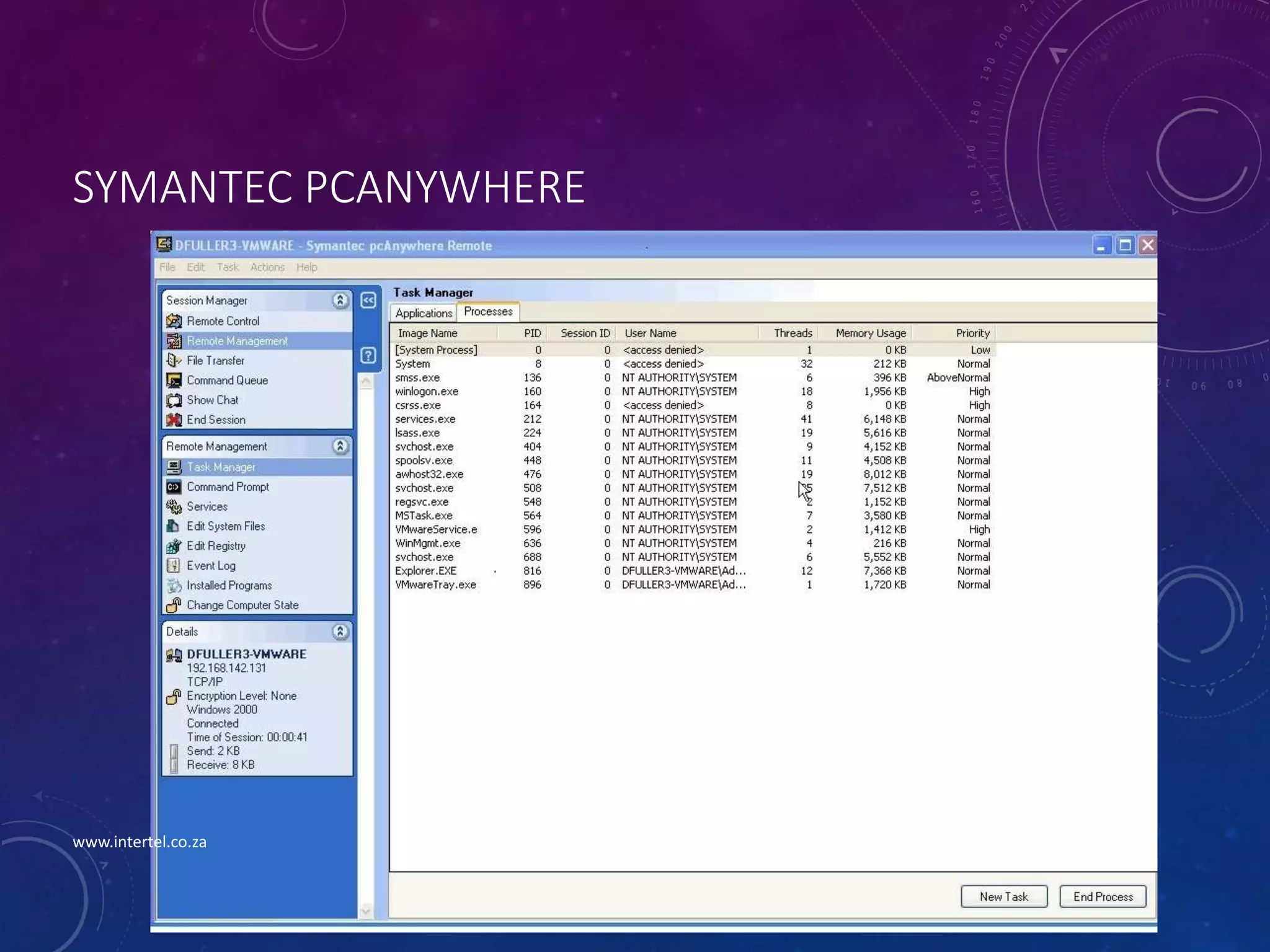
Task: Click the Installed Programs icon
Action: pos(174,585)
